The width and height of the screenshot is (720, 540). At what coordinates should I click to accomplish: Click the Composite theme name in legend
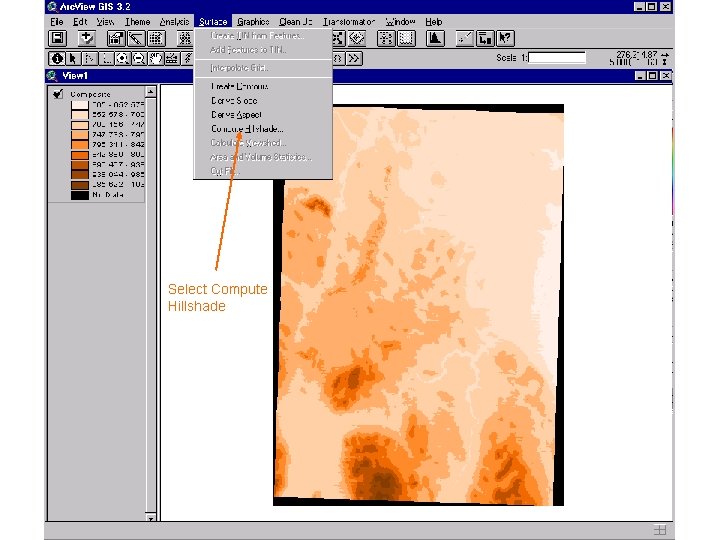[x=90, y=94]
